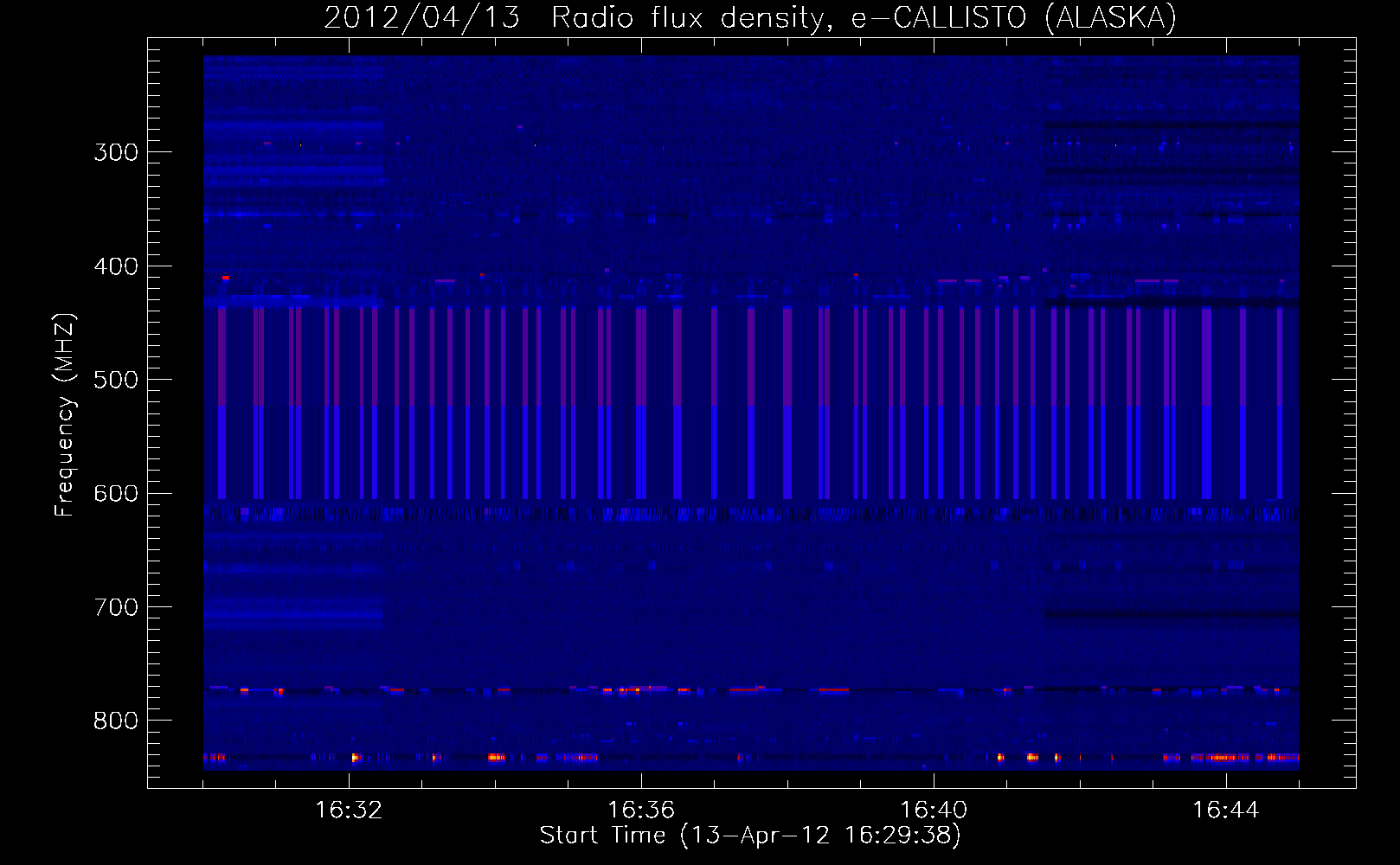1400x865 pixels.
Task: Click the 16:36 time tick label
Action: 641,811
